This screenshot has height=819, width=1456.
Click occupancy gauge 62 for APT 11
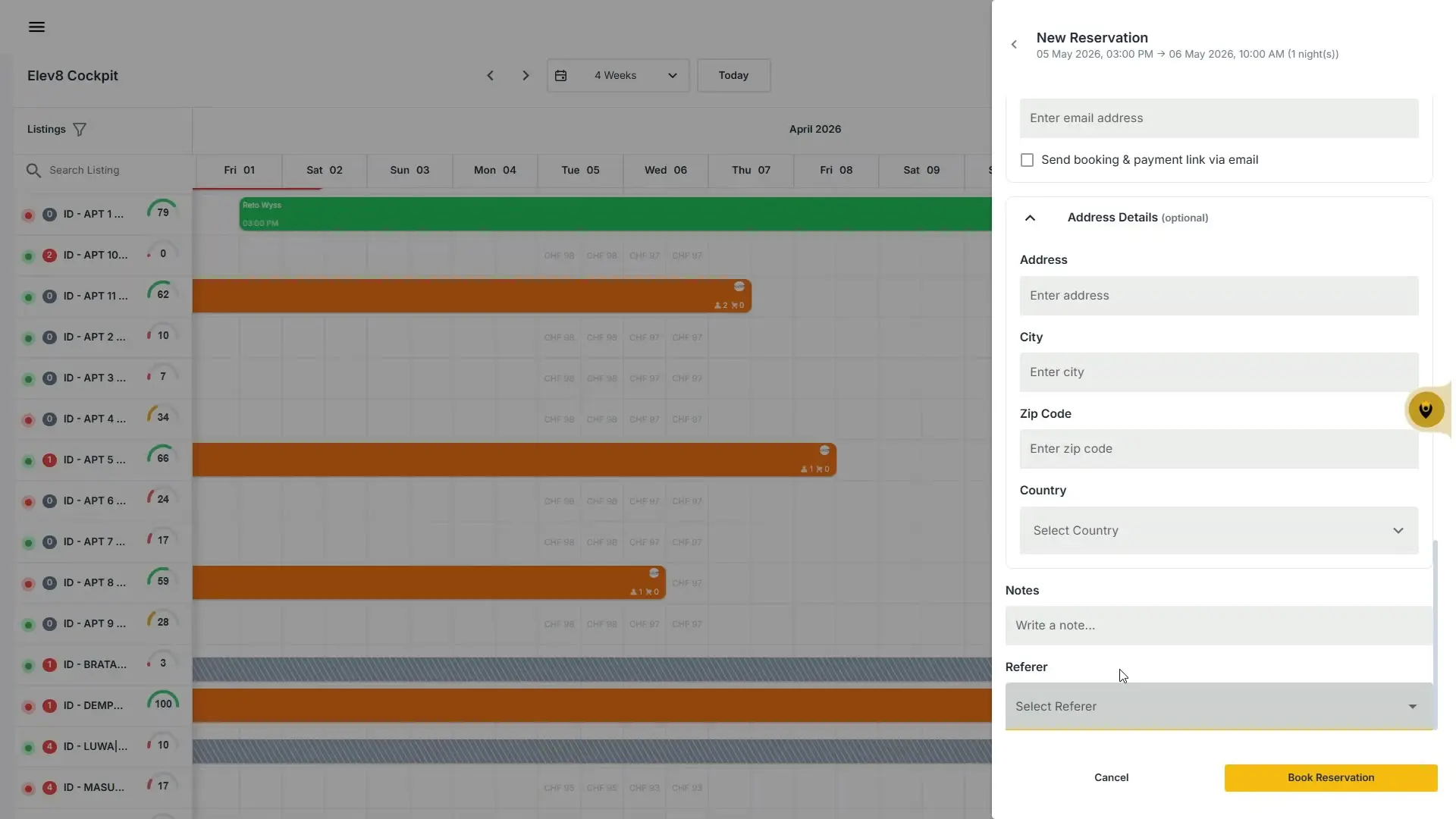coord(163,294)
